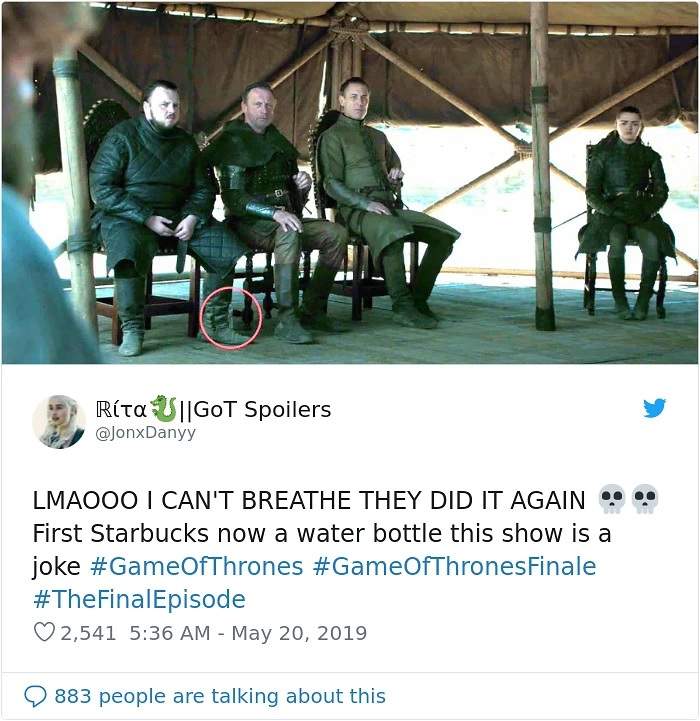Viewport: 700px width, 721px height.
Task: Open the tweet's attached photo
Action: tap(350, 180)
